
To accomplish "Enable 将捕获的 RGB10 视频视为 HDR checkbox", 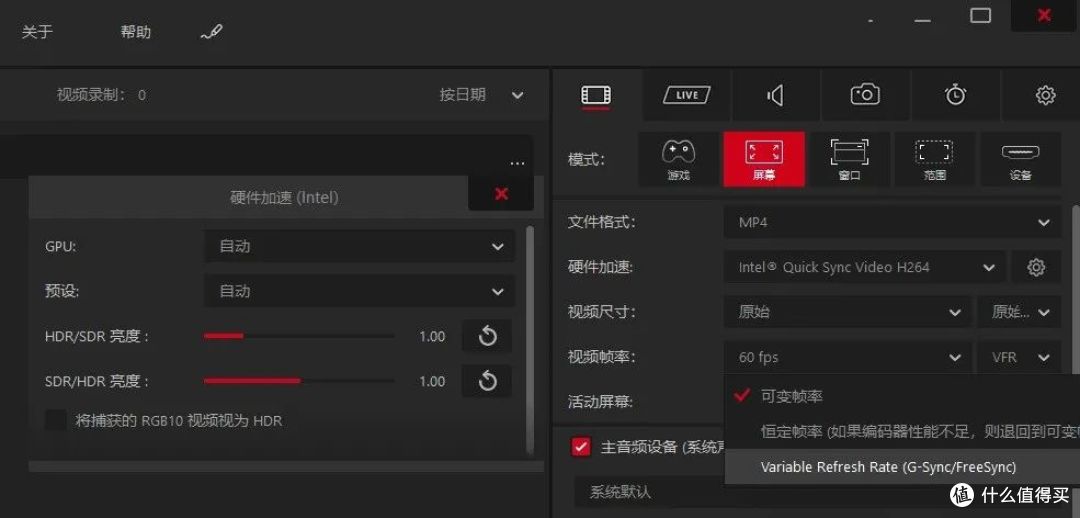I will pyautogui.click(x=56, y=420).
